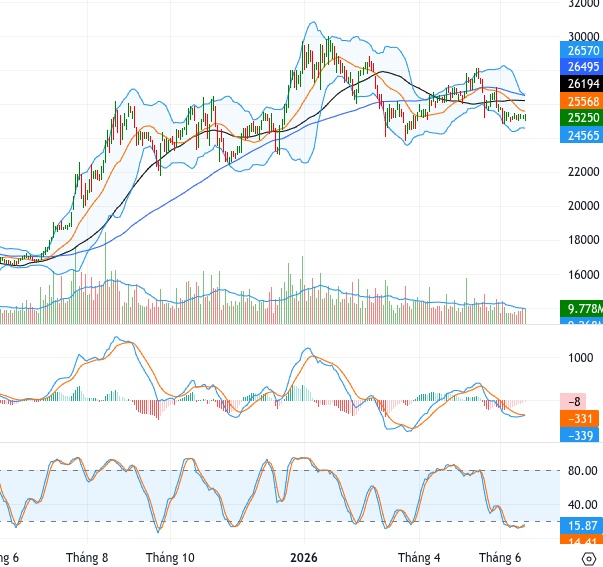This screenshot has width=603, height=567.
Task: Click the green 9.778M volume label
Action: click(x=581, y=309)
